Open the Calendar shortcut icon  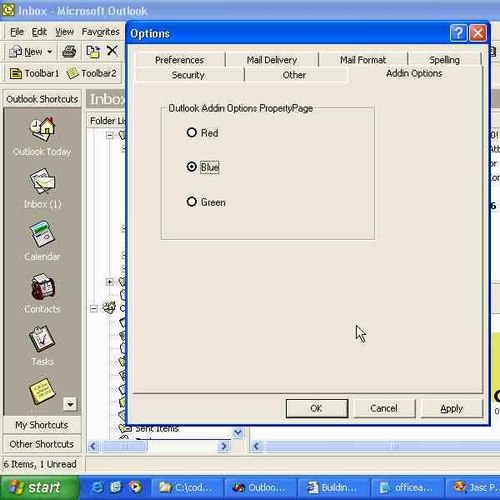point(42,234)
